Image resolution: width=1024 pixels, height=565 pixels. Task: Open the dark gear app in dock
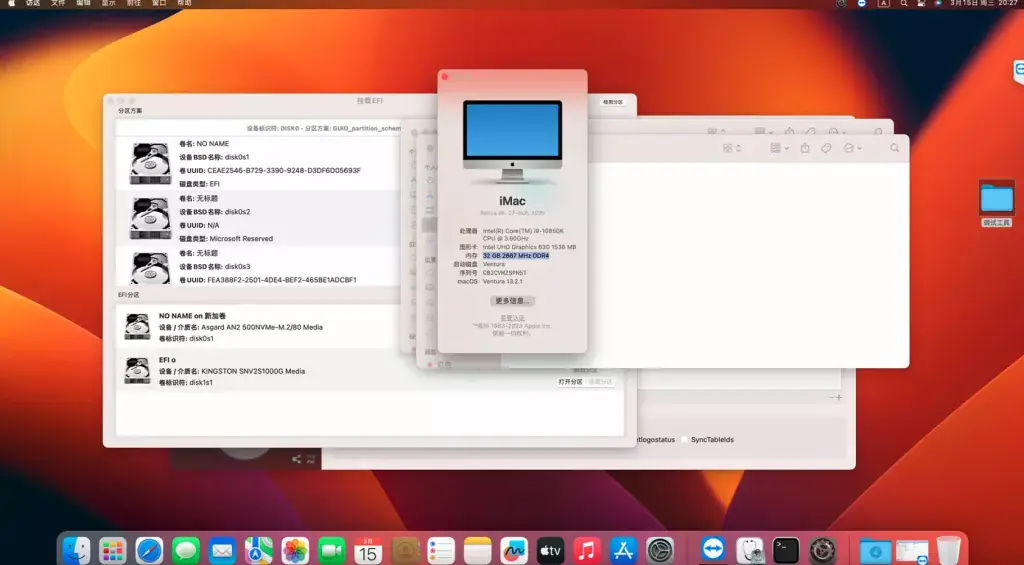click(x=822, y=551)
